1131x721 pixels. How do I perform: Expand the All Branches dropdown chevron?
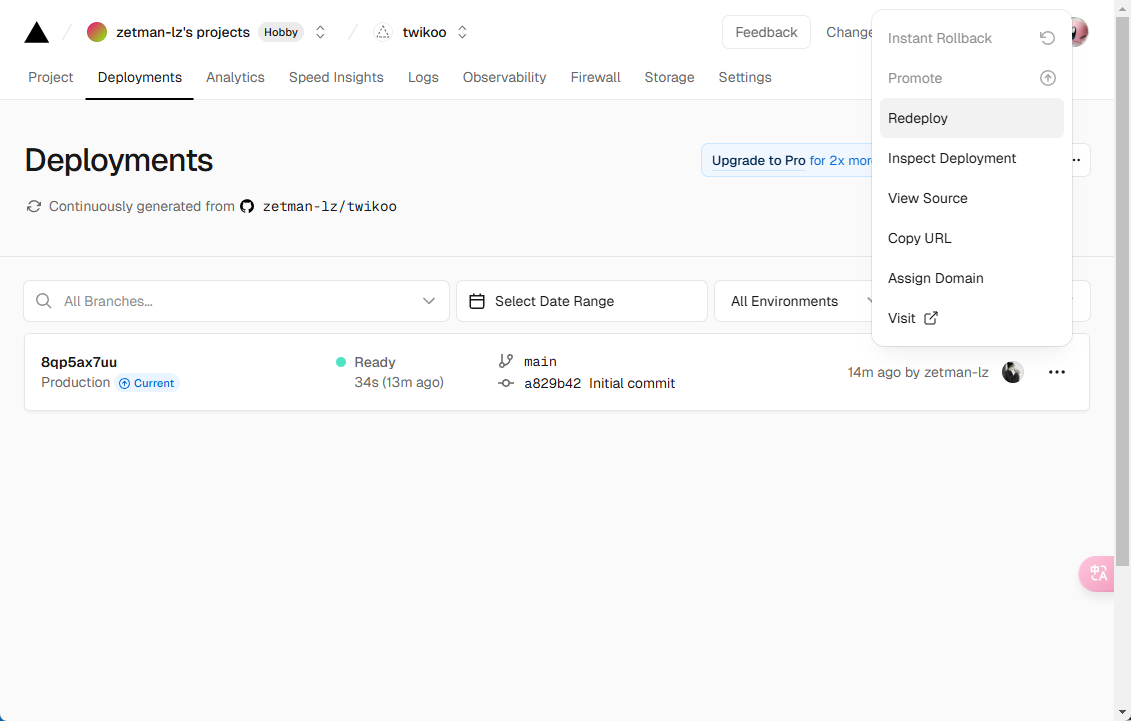click(x=429, y=301)
